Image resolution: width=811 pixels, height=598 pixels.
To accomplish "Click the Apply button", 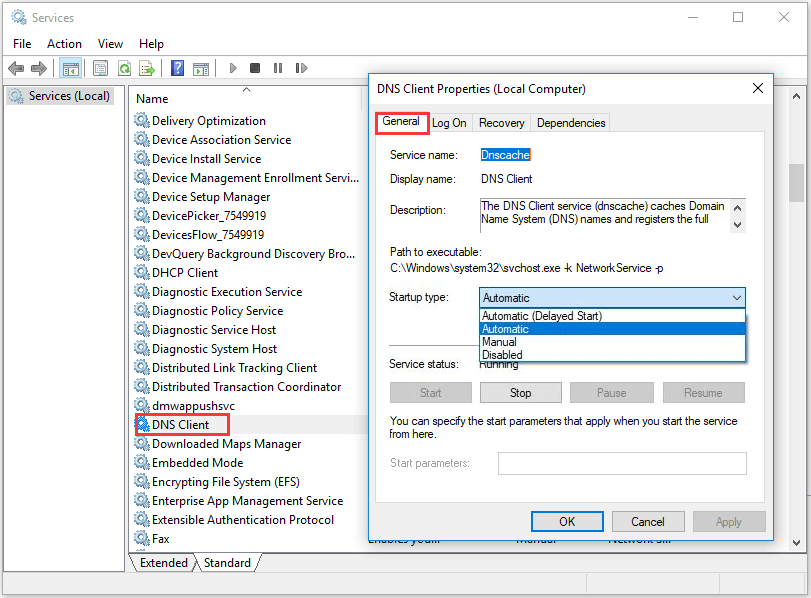I will pyautogui.click(x=729, y=521).
